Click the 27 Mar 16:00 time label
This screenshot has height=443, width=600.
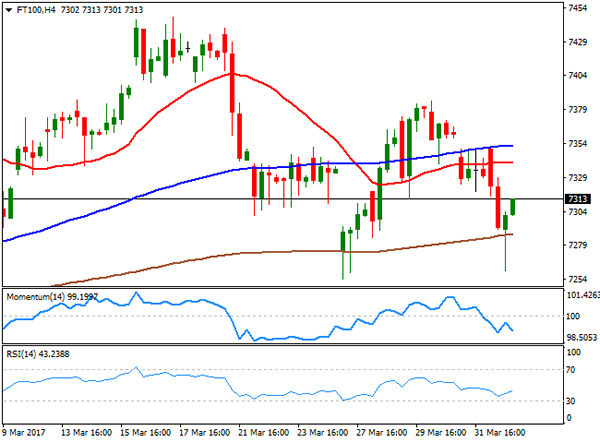[382, 433]
